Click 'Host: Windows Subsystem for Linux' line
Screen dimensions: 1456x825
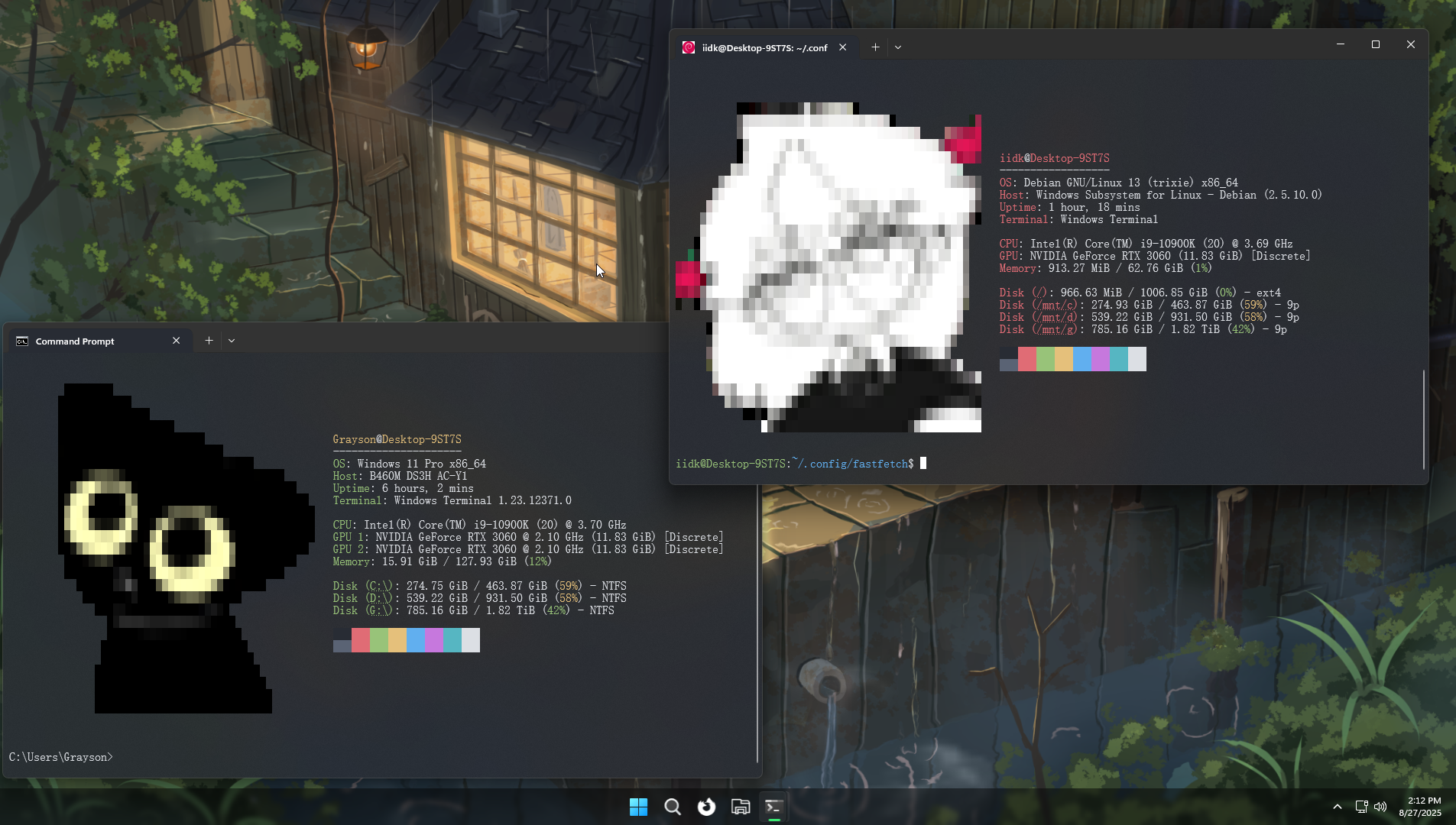[x=1161, y=195]
